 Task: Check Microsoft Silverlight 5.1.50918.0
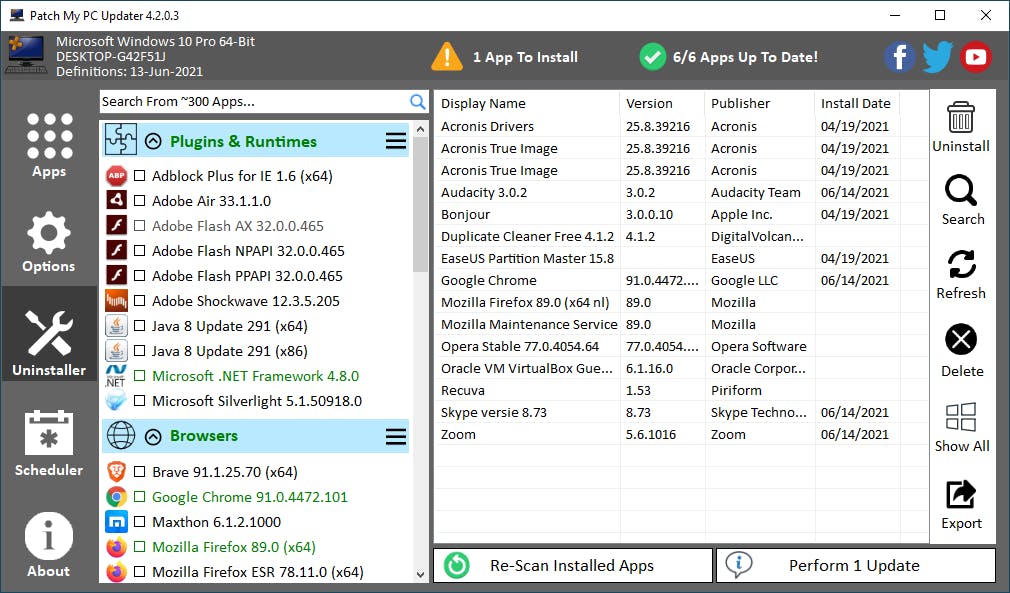tap(139, 401)
